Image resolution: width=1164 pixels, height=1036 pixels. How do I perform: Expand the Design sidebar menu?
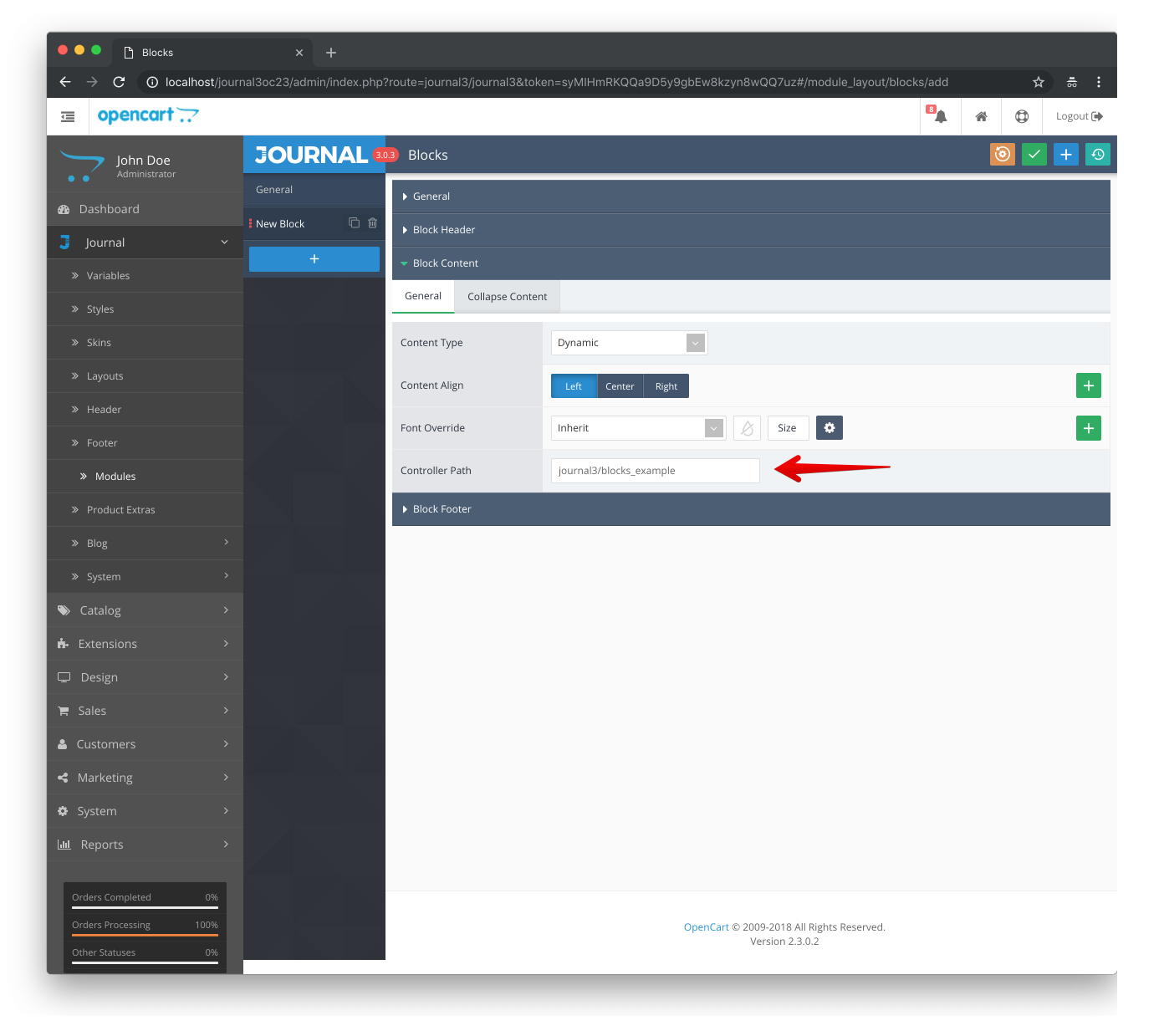(145, 677)
